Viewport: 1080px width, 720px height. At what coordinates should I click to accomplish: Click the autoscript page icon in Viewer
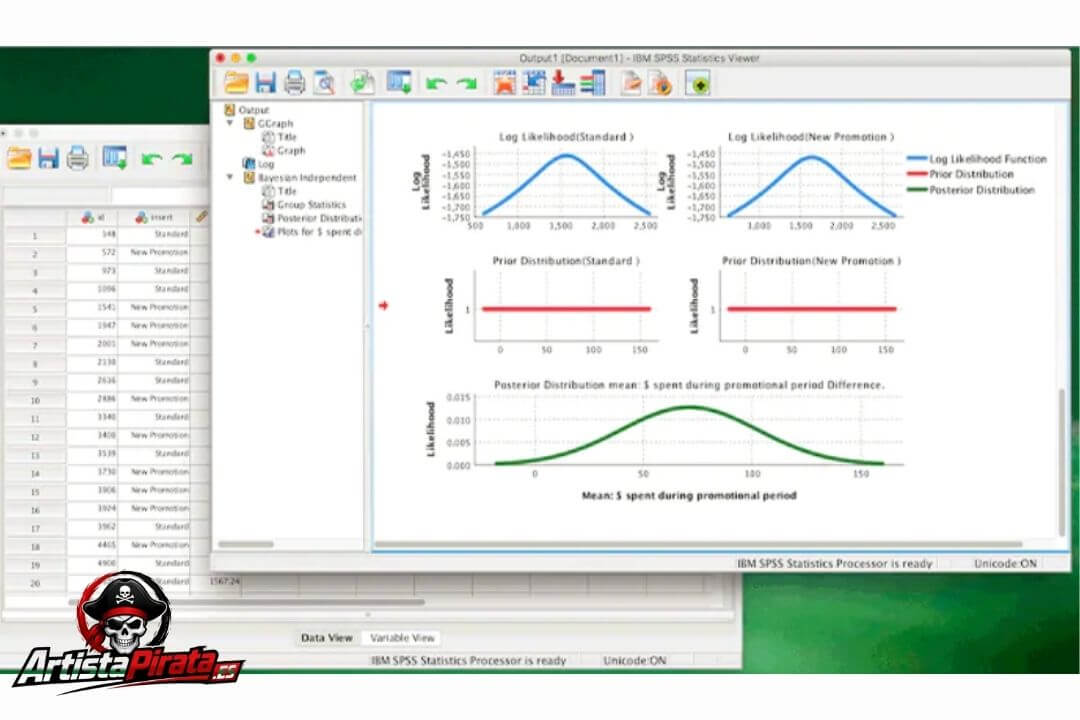pos(630,83)
